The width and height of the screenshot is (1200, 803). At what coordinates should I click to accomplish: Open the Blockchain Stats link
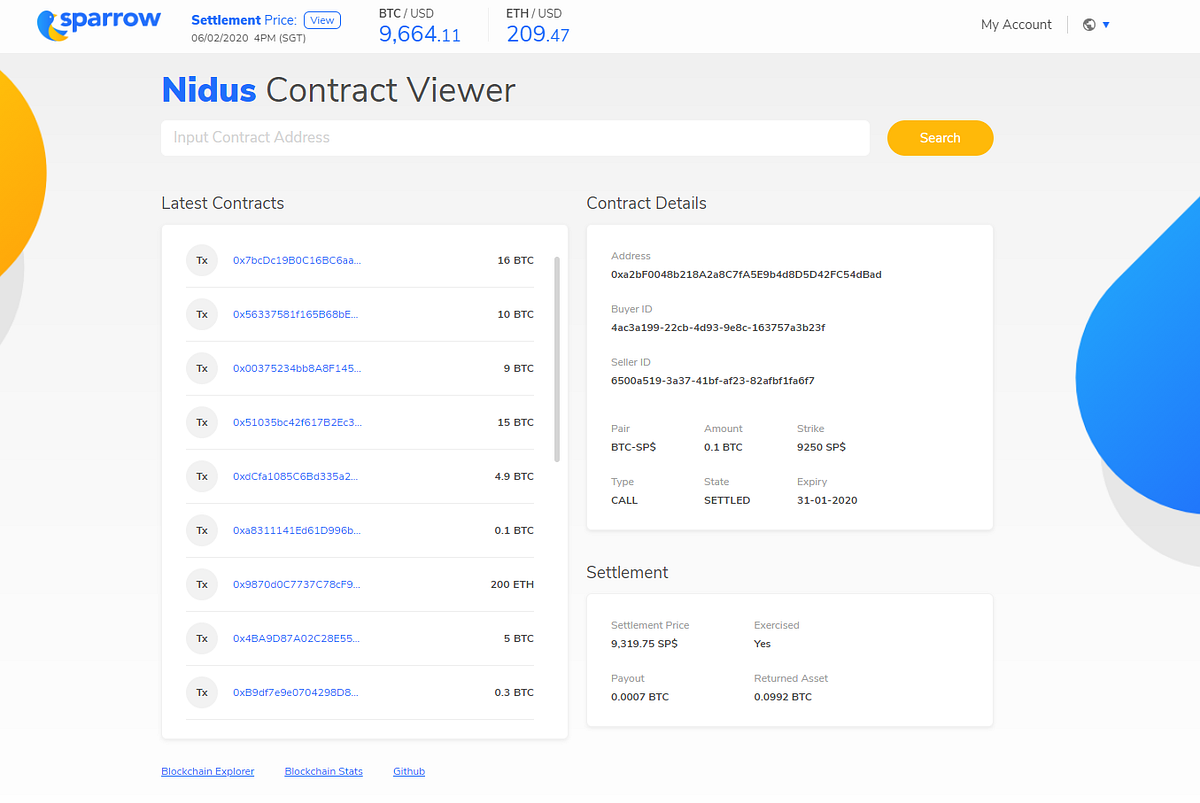324,772
